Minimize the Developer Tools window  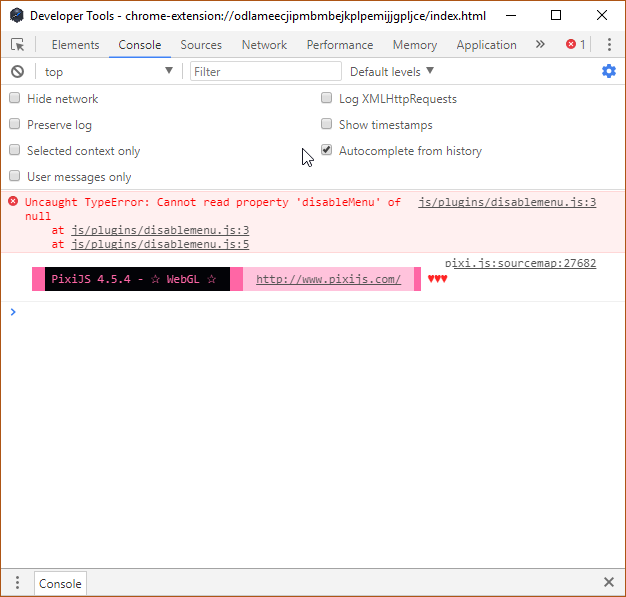(x=511, y=16)
